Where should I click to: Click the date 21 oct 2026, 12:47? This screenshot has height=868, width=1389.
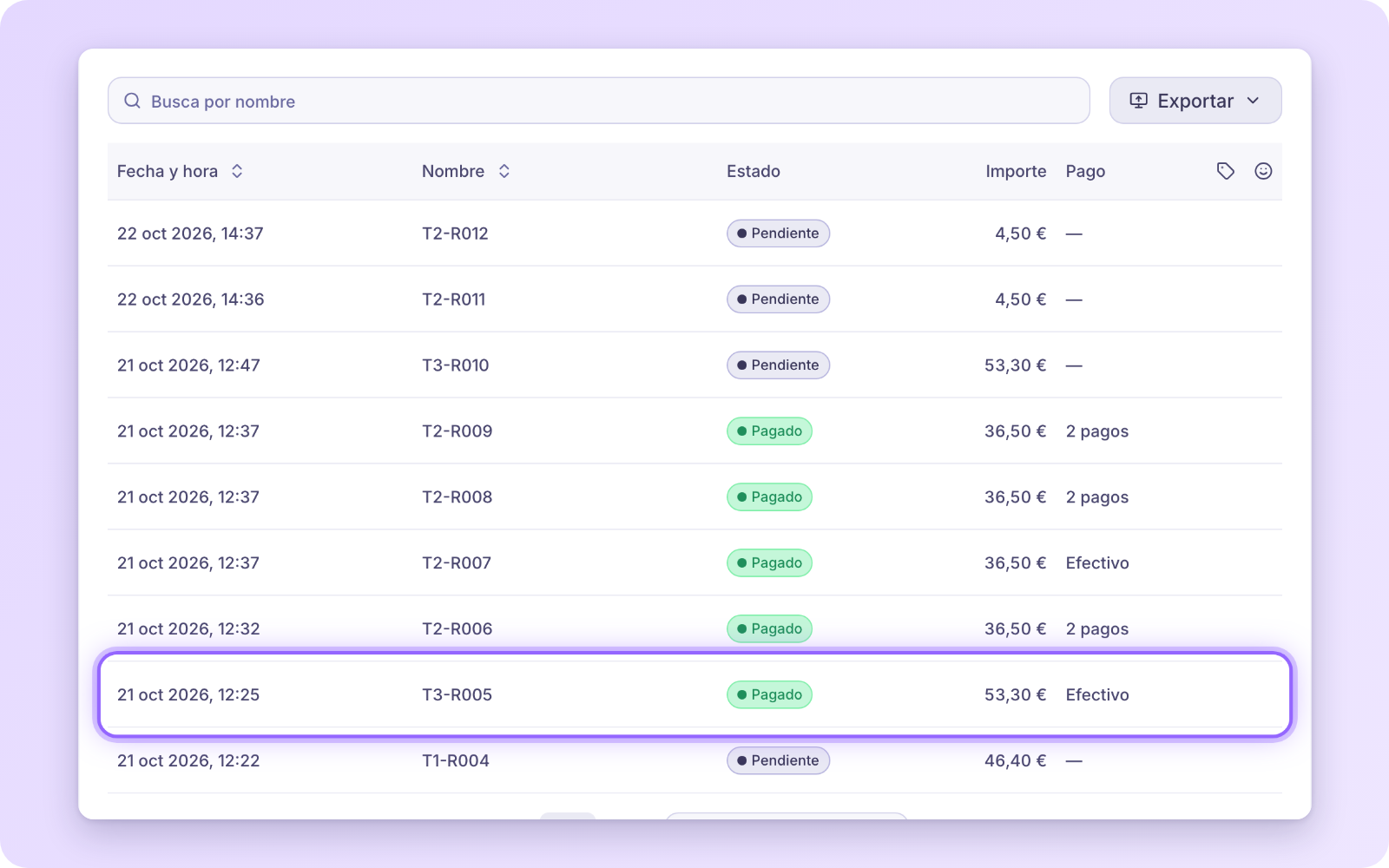[188, 365]
